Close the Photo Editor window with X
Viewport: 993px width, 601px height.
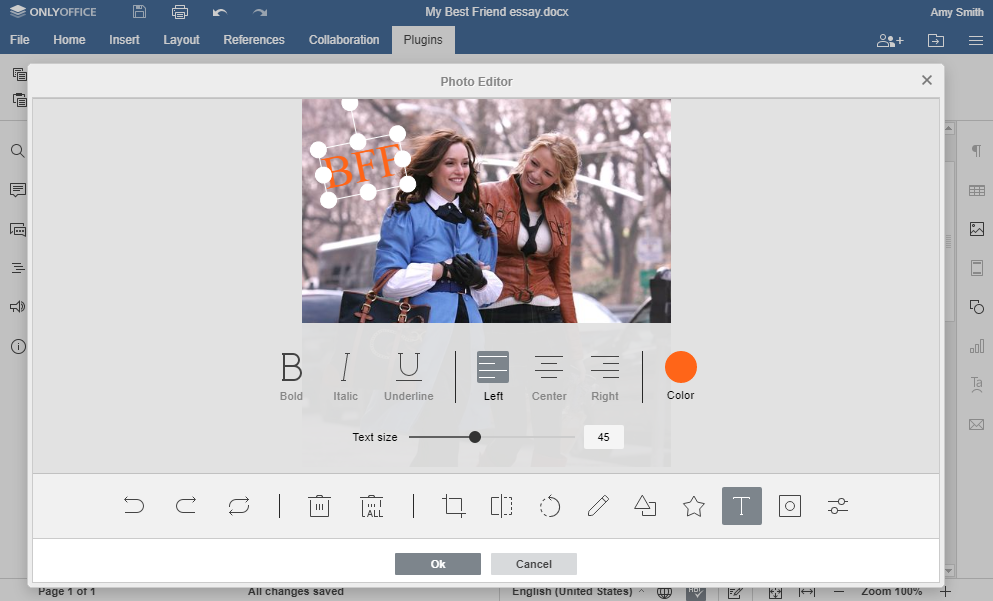tap(927, 80)
